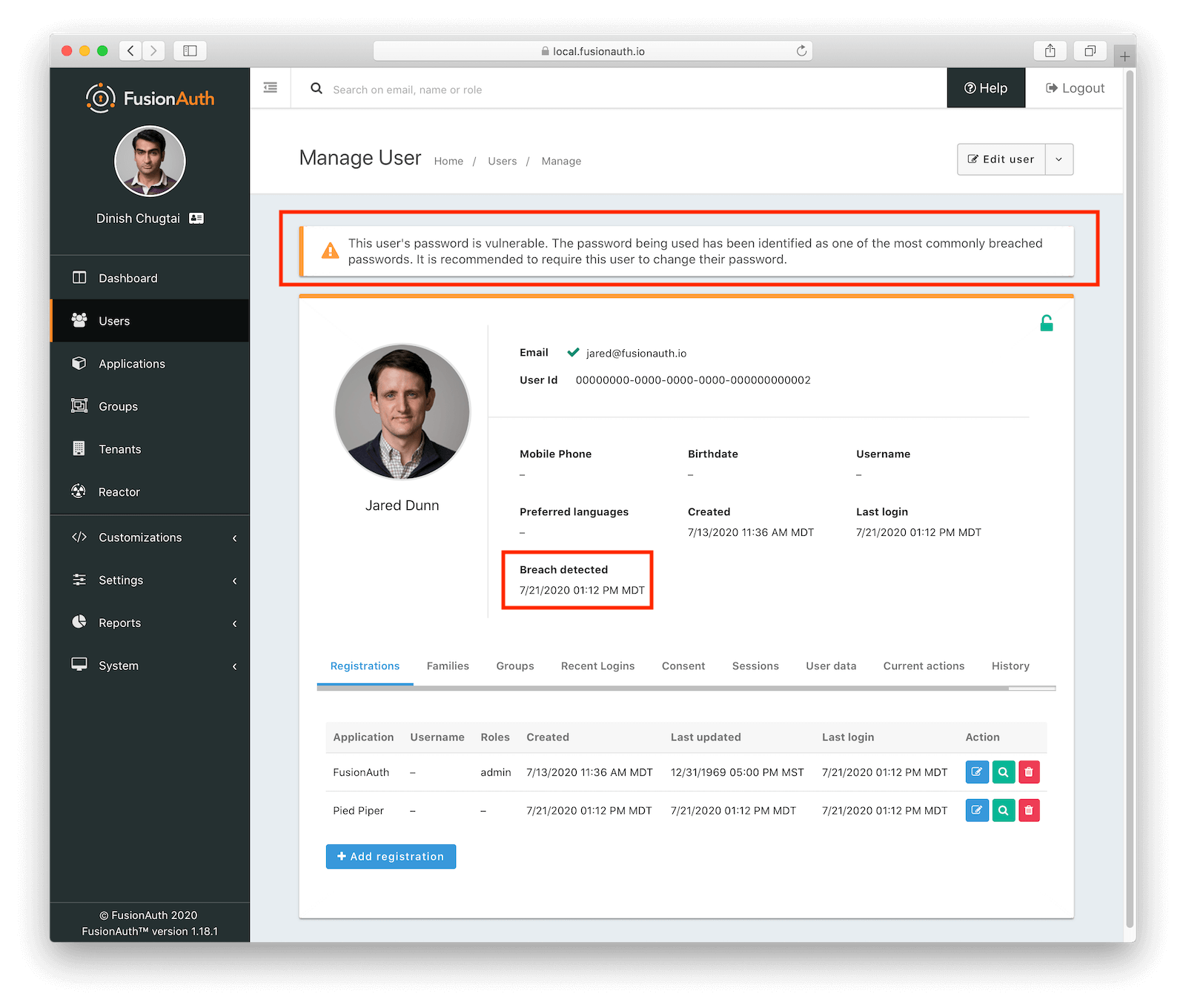Click the User Id value
This screenshot has height=1008, width=1186.
point(693,380)
